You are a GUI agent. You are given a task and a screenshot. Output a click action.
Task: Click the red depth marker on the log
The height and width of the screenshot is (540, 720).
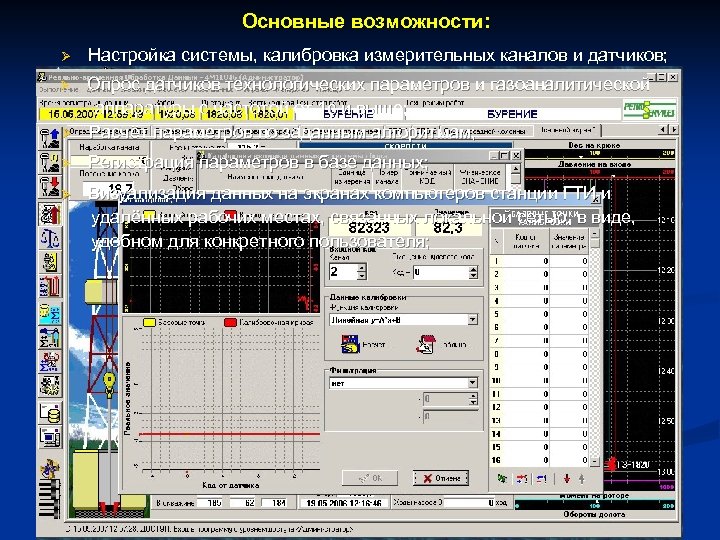[x=611, y=464]
